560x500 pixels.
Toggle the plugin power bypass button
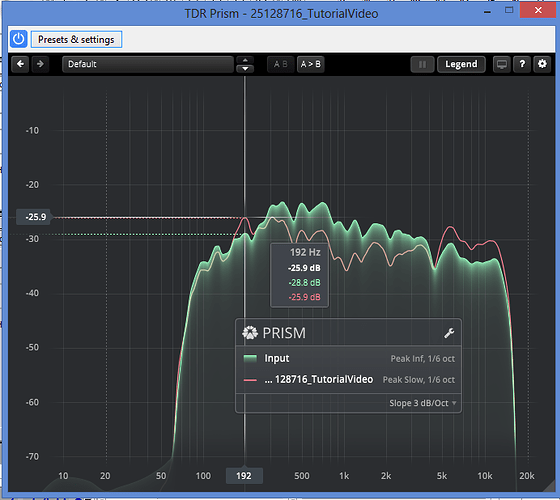click(x=19, y=39)
